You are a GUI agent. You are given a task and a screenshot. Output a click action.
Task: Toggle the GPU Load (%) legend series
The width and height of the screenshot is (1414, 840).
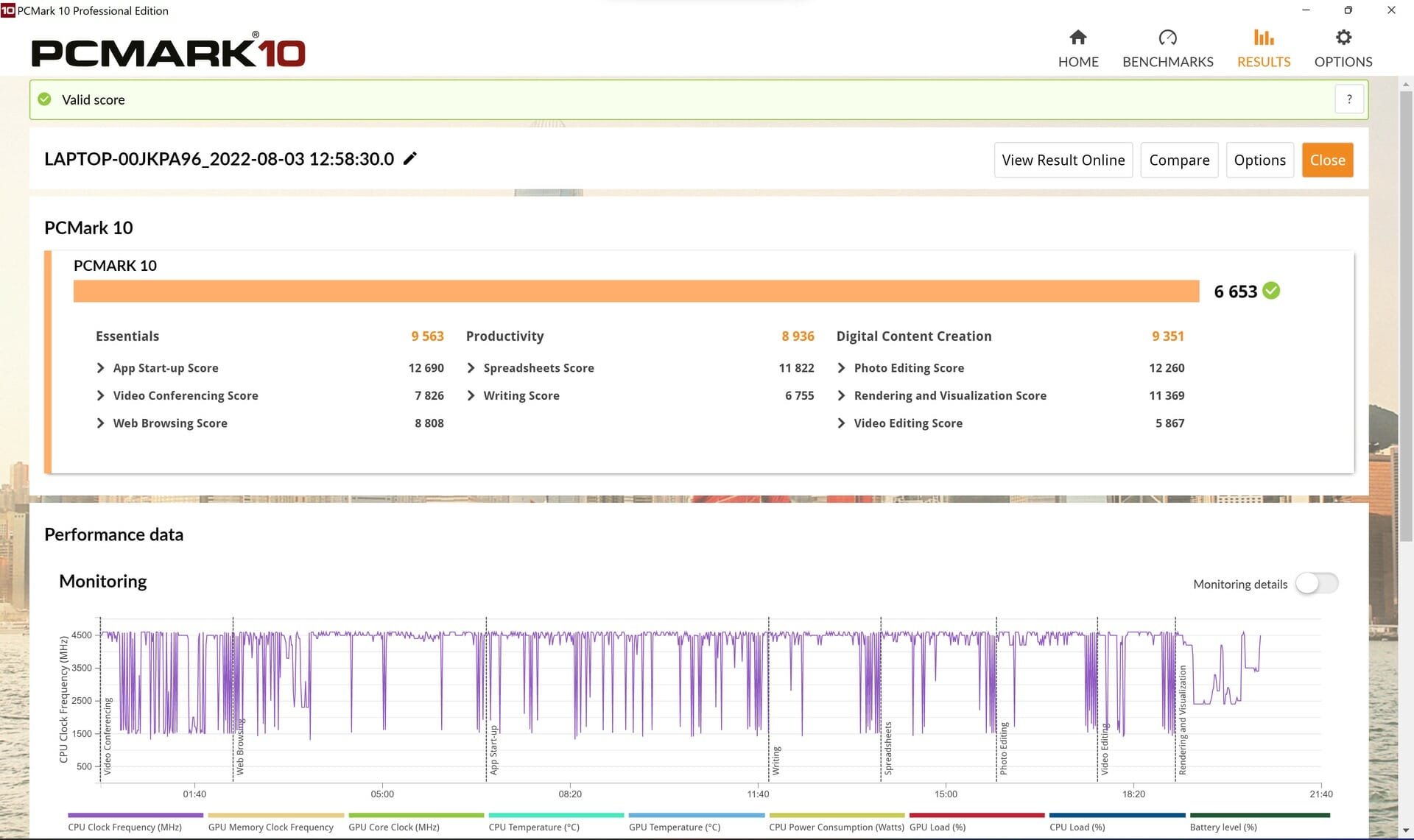point(977,822)
